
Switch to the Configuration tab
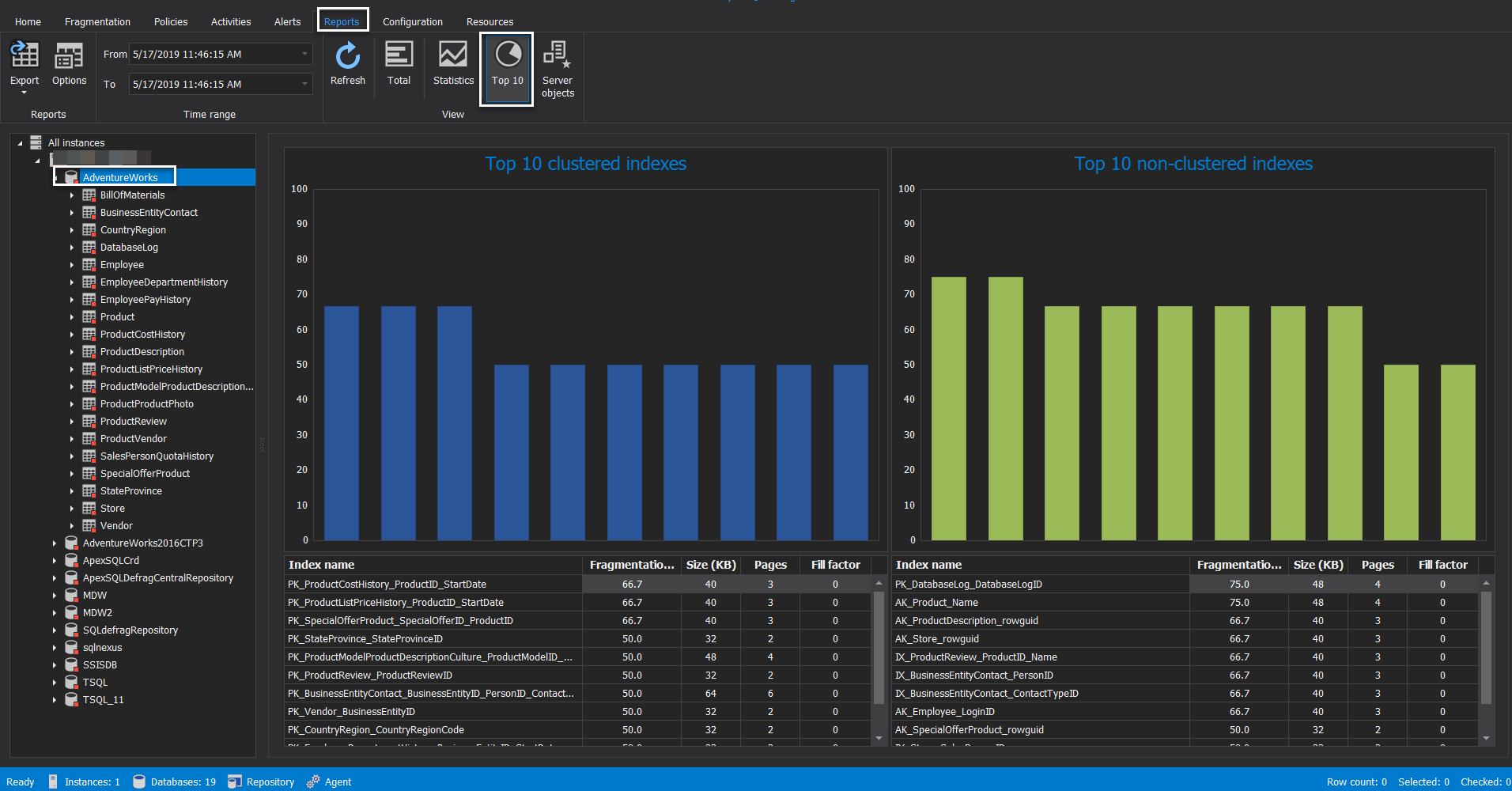click(412, 21)
